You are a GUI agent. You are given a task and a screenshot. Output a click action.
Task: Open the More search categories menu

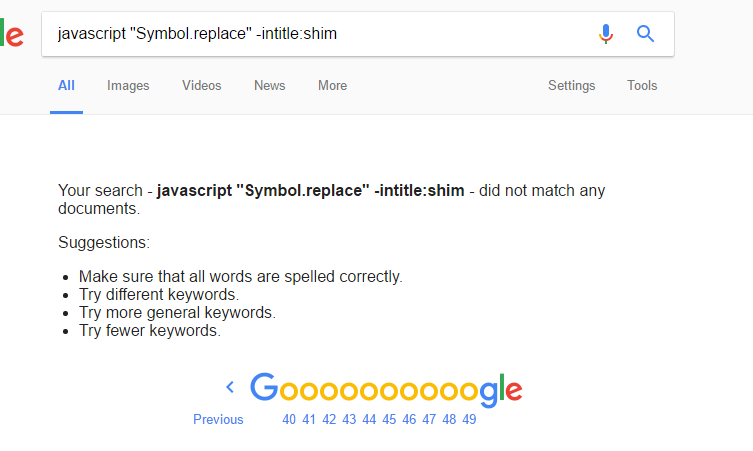point(332,85)
